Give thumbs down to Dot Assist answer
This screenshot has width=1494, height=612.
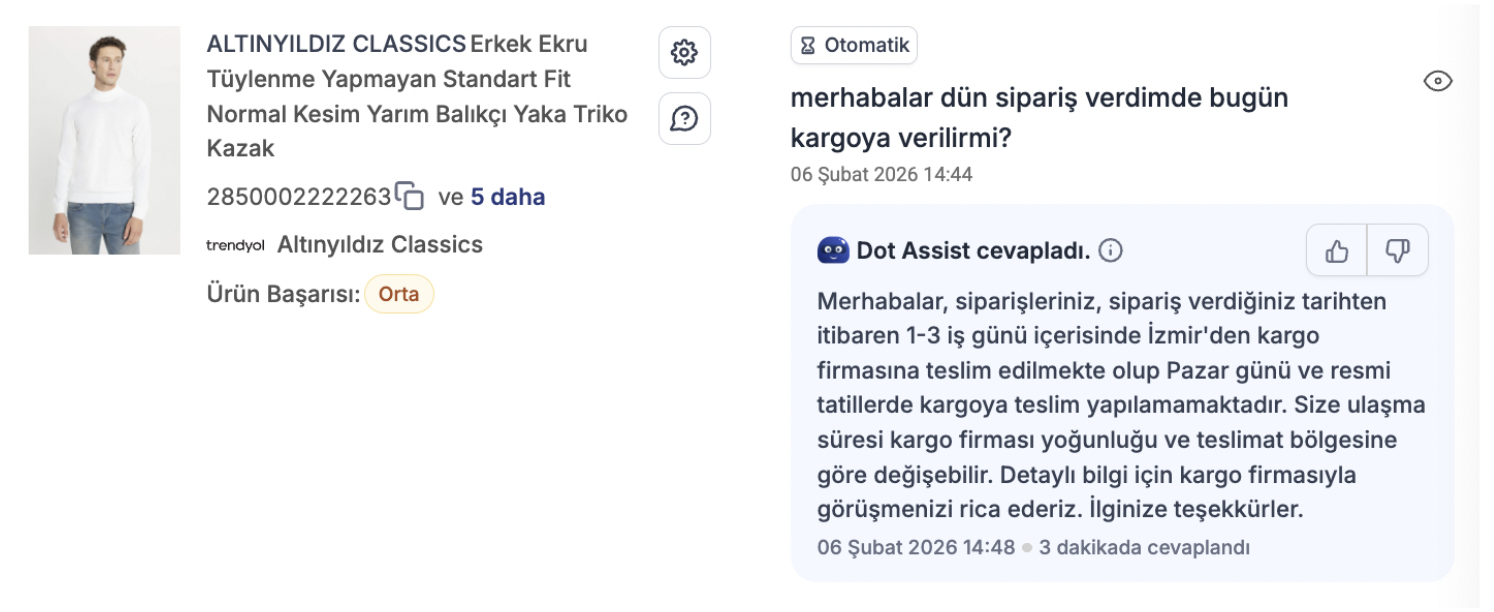pos(1397,251)
